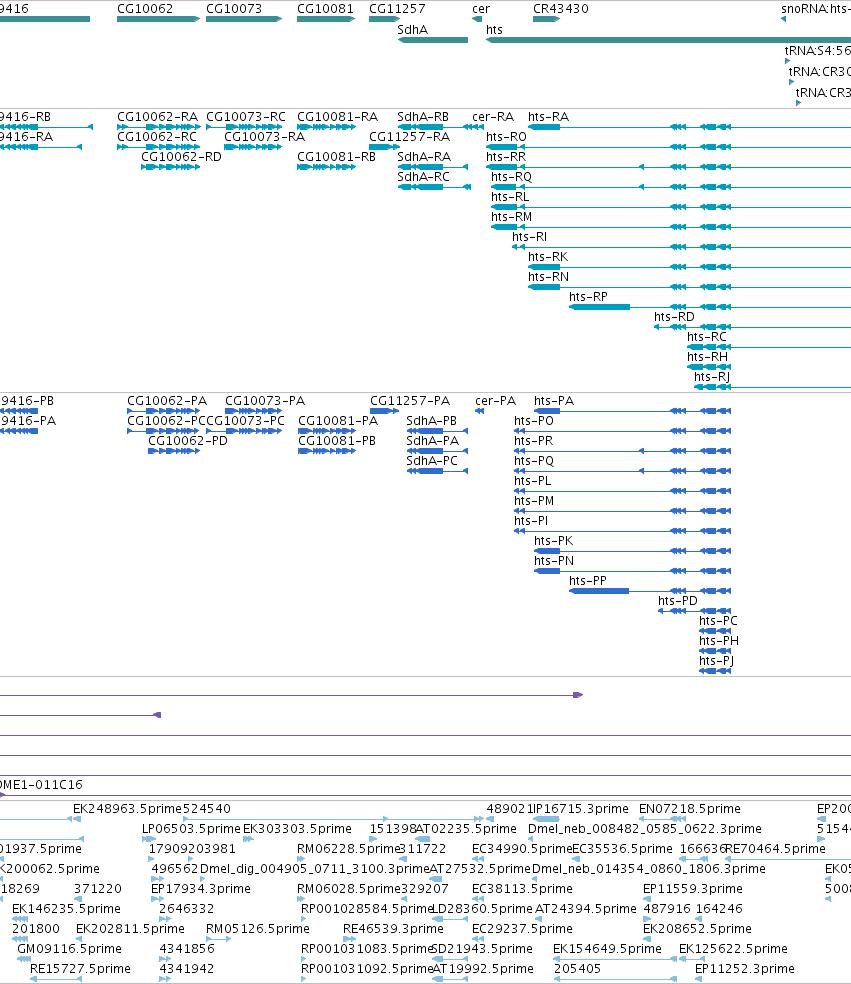The image size is (851, 984).
Task: Click the AT02235.5prime EST label
Action: coord(466,830)
